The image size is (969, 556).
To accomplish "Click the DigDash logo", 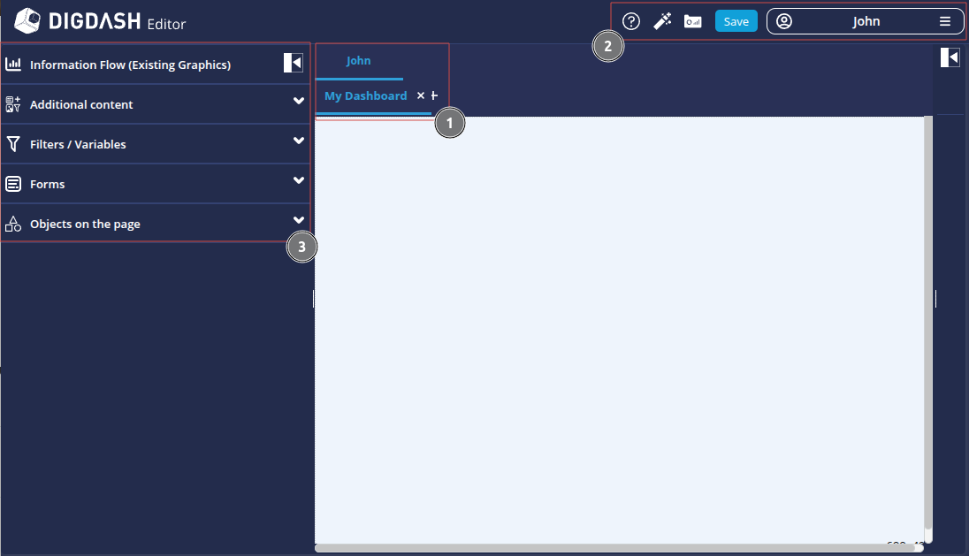I will tap(28, 21).
